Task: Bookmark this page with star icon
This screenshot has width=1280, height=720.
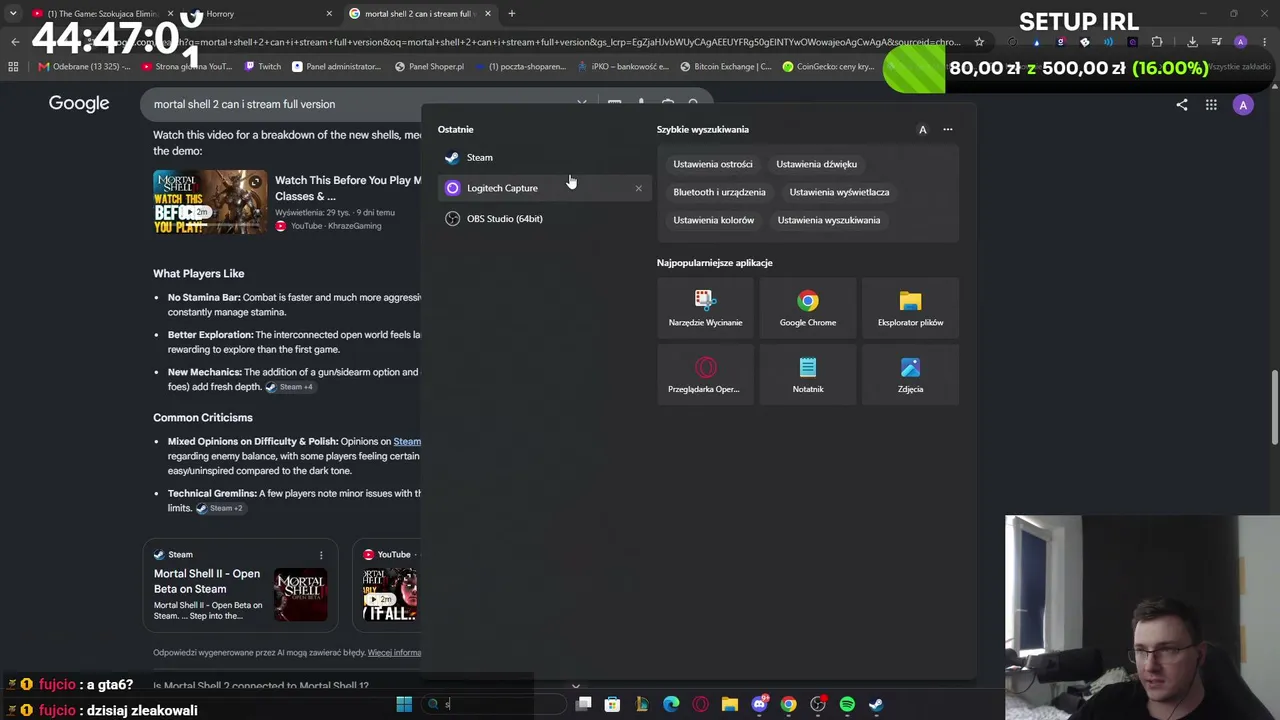Action: pos(979,42)
